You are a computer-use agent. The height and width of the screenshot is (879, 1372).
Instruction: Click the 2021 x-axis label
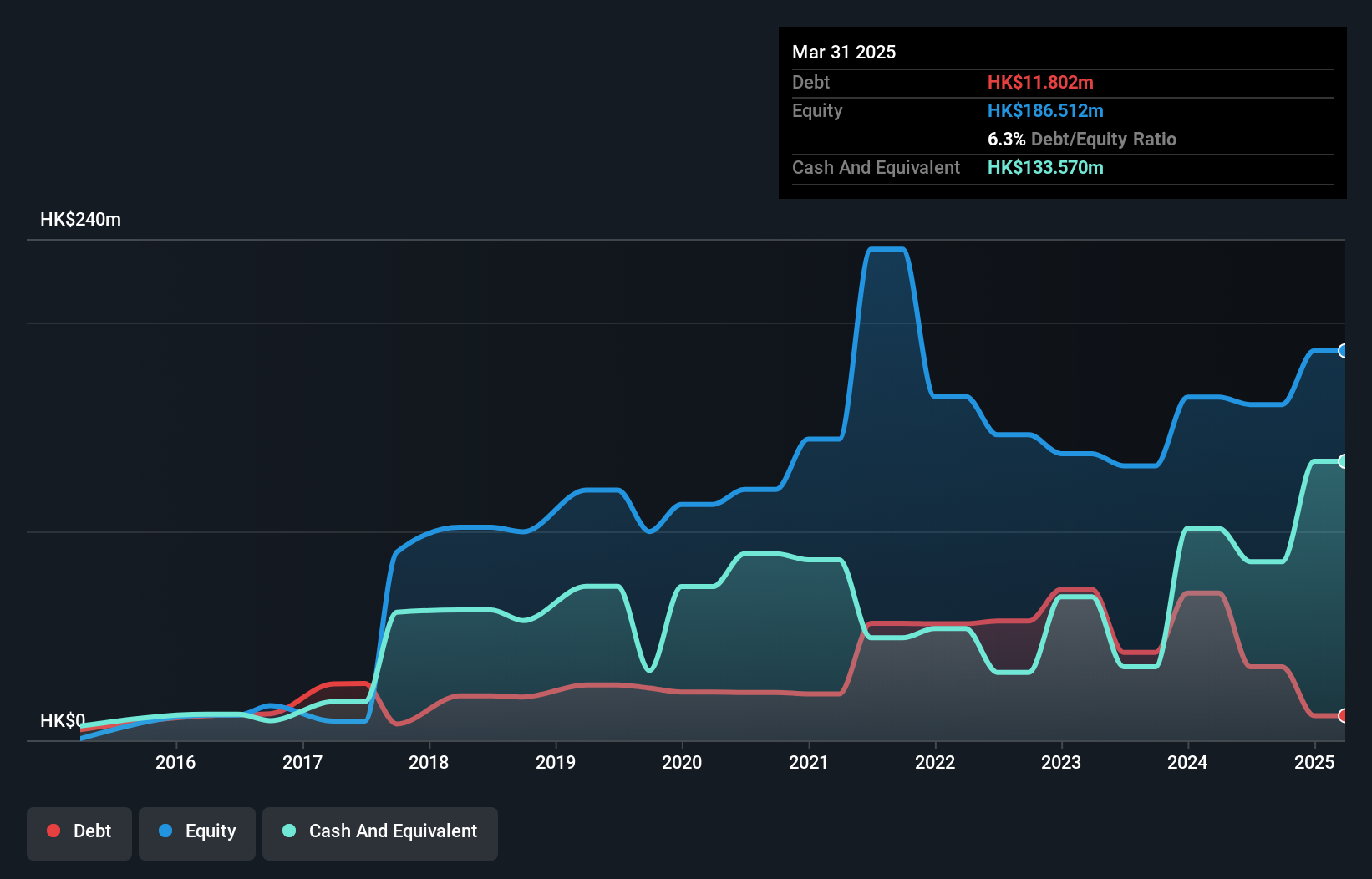click(x=809, y=762)
